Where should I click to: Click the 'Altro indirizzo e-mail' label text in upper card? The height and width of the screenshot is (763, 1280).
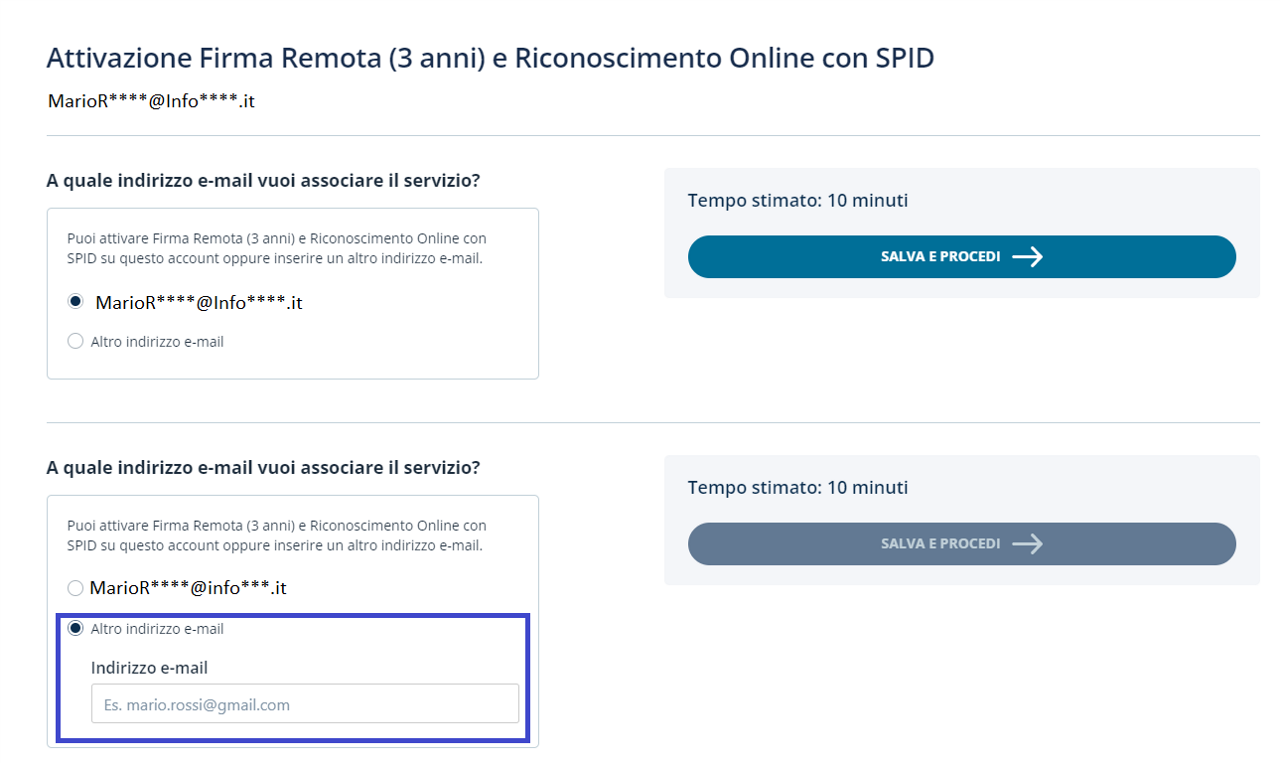tap(157, 342)
